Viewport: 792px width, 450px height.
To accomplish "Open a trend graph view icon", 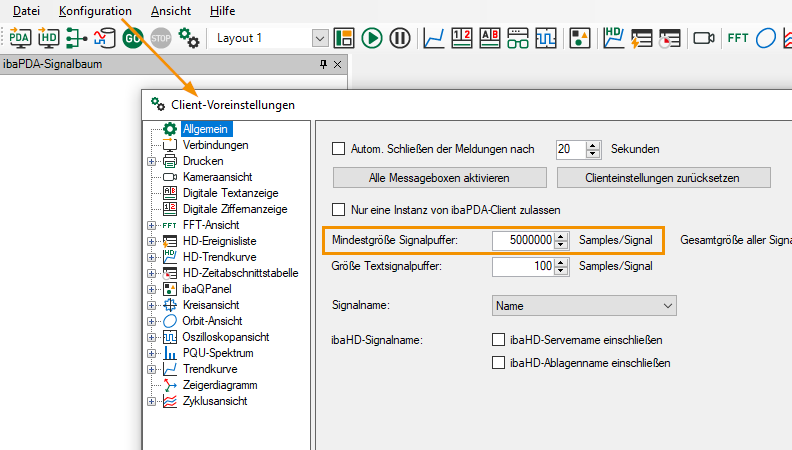I will point(434,38).
